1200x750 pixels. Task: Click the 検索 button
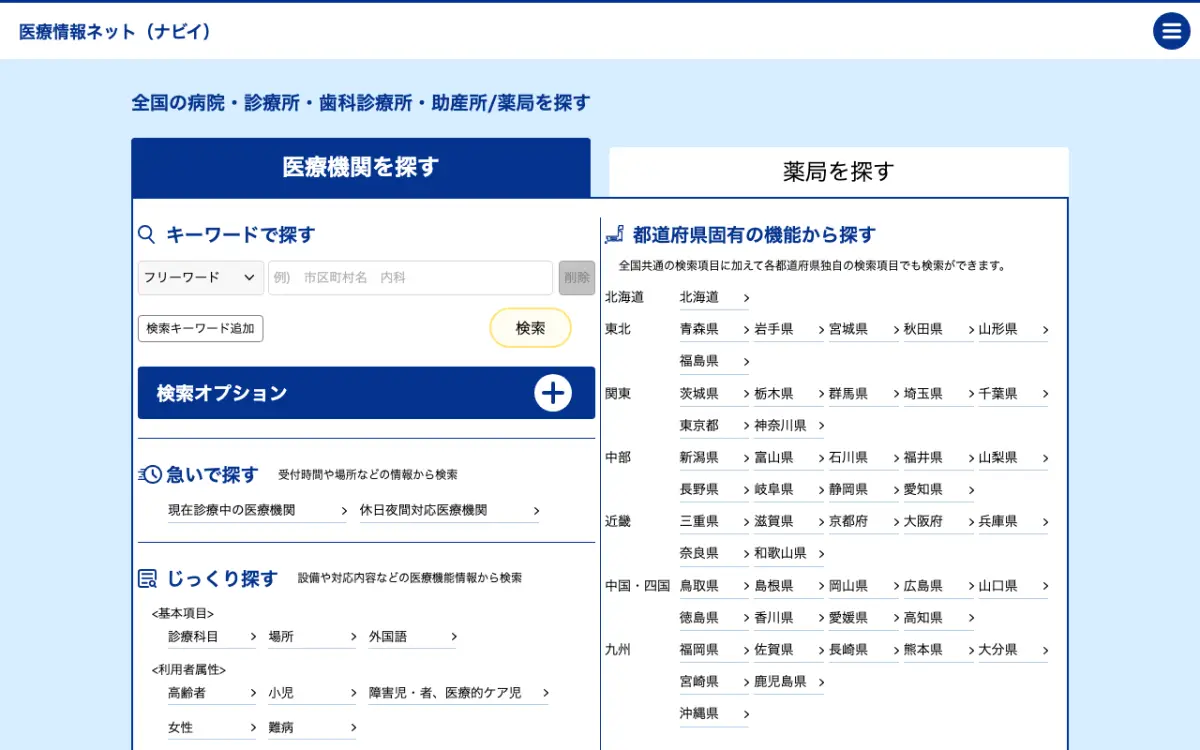[530, 328]
